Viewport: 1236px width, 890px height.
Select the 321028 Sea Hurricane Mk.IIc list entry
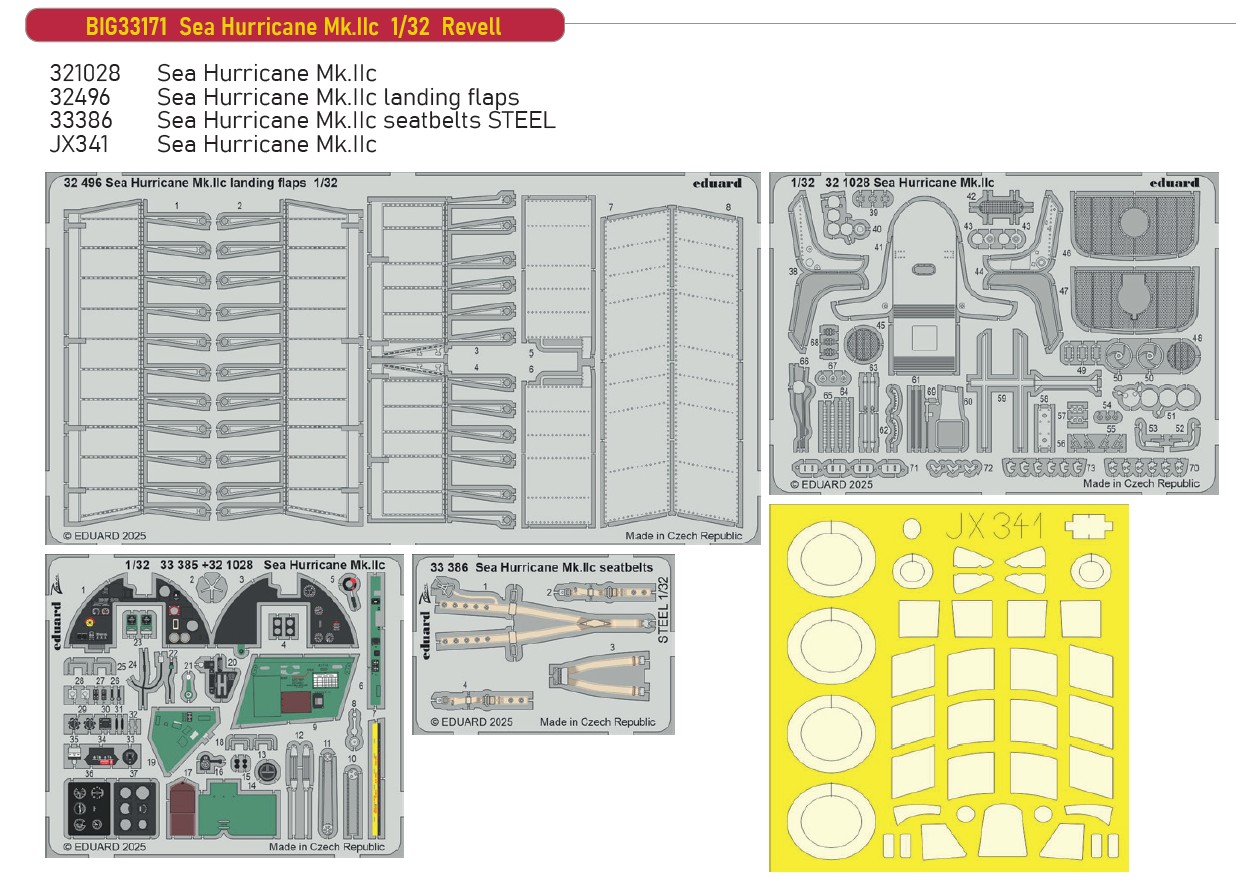coord(212,74)
